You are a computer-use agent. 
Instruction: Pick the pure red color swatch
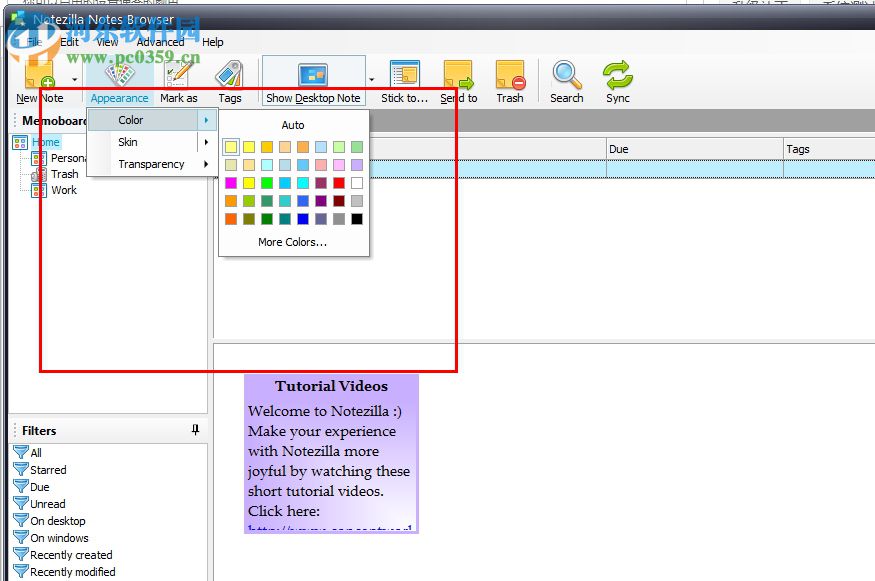[x=339, y=183]
